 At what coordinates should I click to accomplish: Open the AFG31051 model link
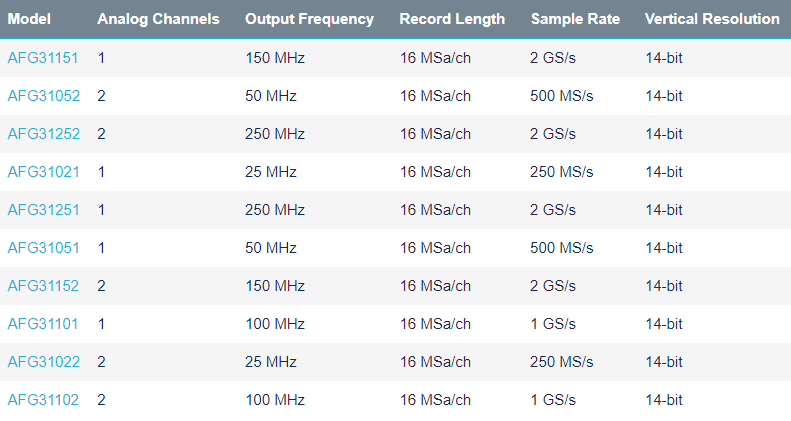(43, 248)
